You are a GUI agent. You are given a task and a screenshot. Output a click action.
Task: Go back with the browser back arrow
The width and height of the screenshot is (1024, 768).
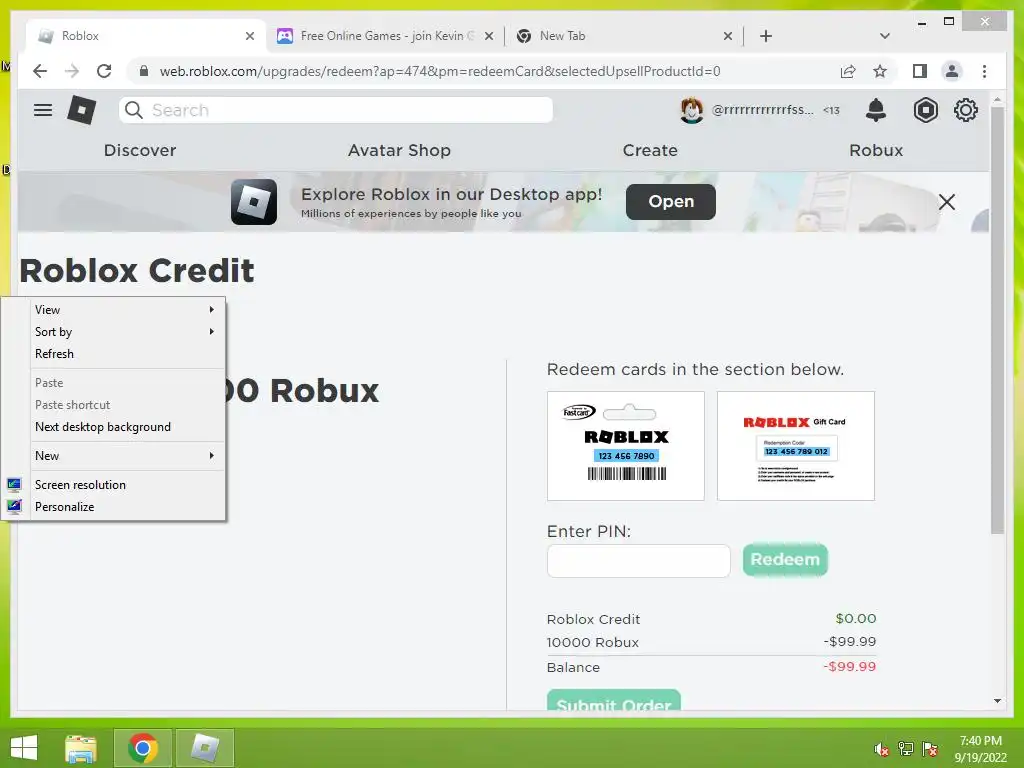click(40, 71)
